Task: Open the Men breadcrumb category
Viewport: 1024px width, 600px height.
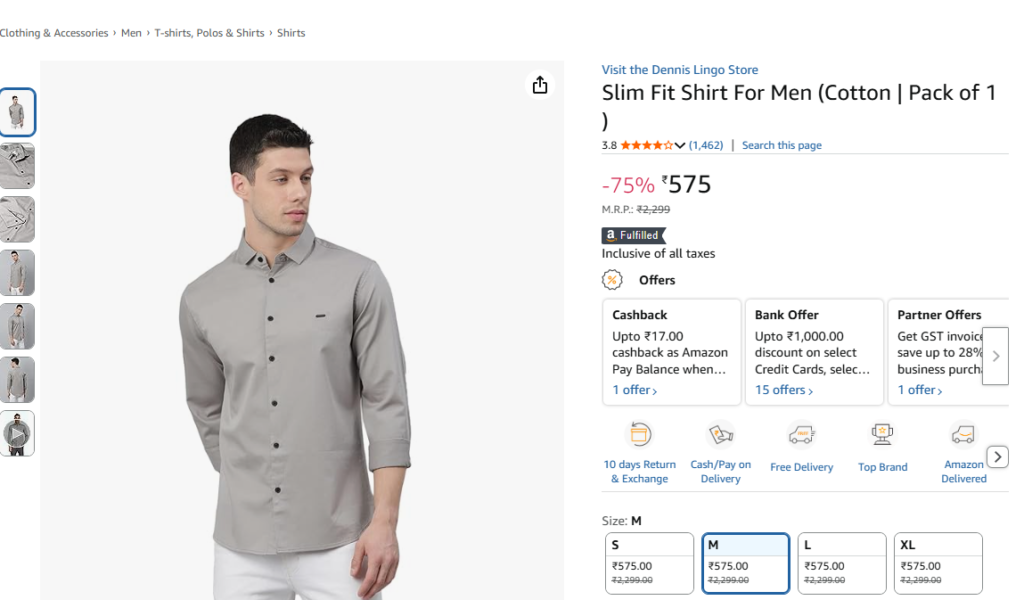Action: tap(131, 33)
